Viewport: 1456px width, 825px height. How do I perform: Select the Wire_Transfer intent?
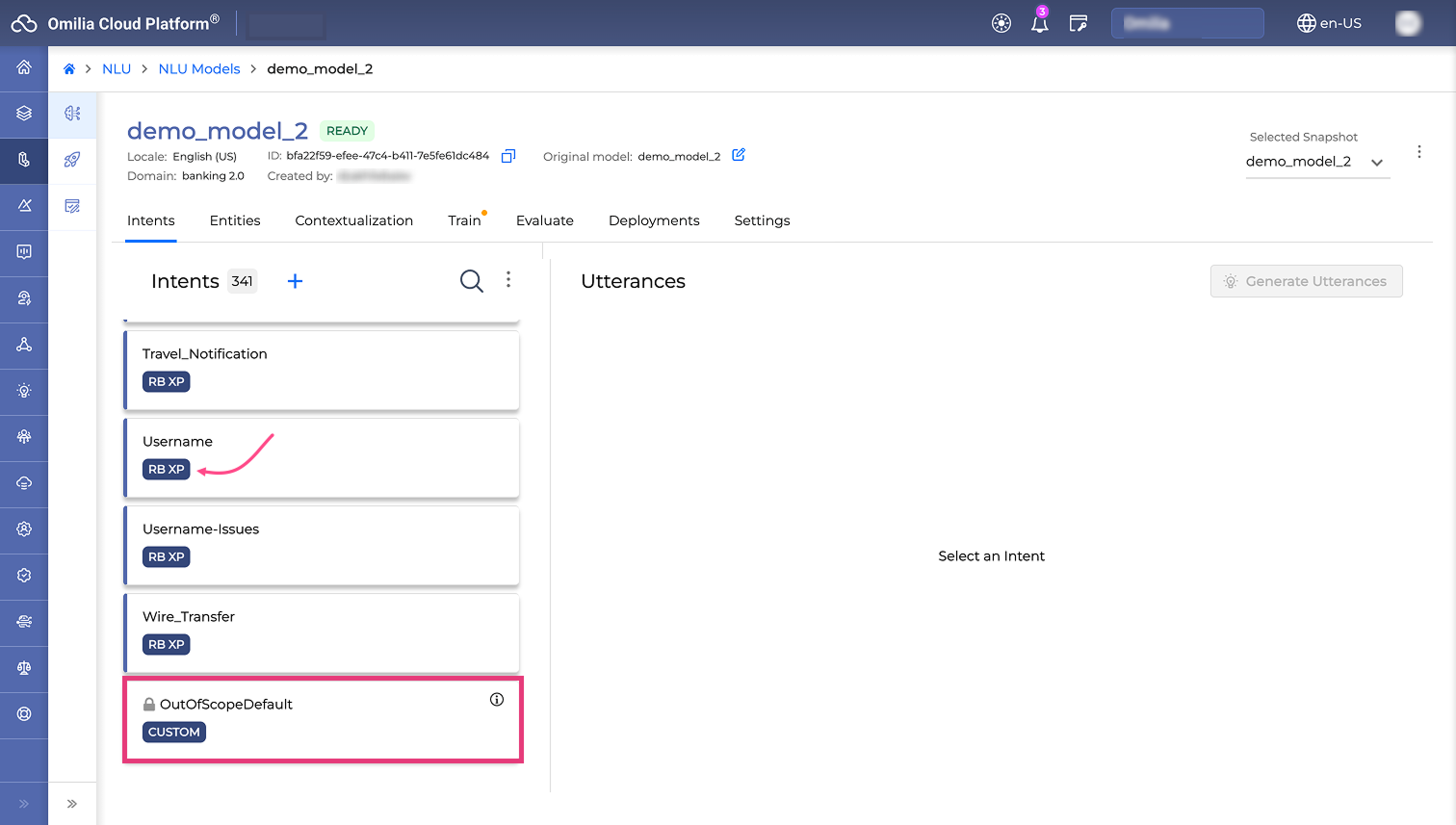click(x=322, y=633)
